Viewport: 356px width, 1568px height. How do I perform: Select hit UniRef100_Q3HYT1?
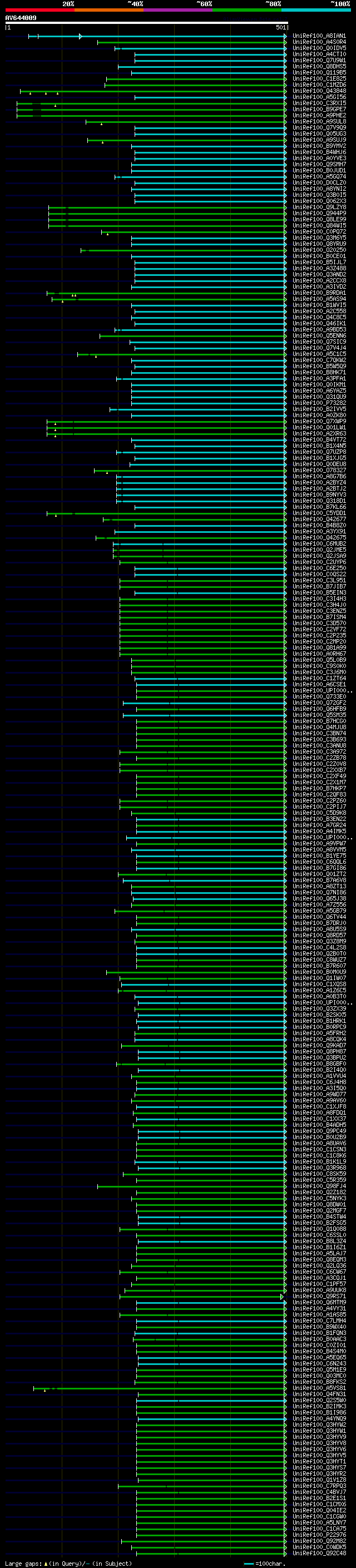(x=319, y=1461)
